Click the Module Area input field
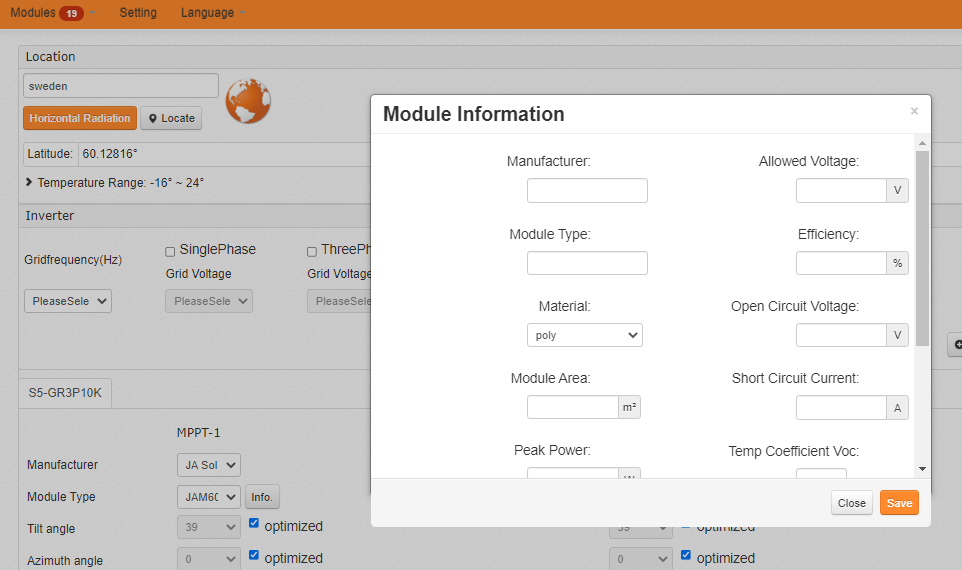Image resolution: width=962 pixels, height=570 pixels. [x=572, y=407]
